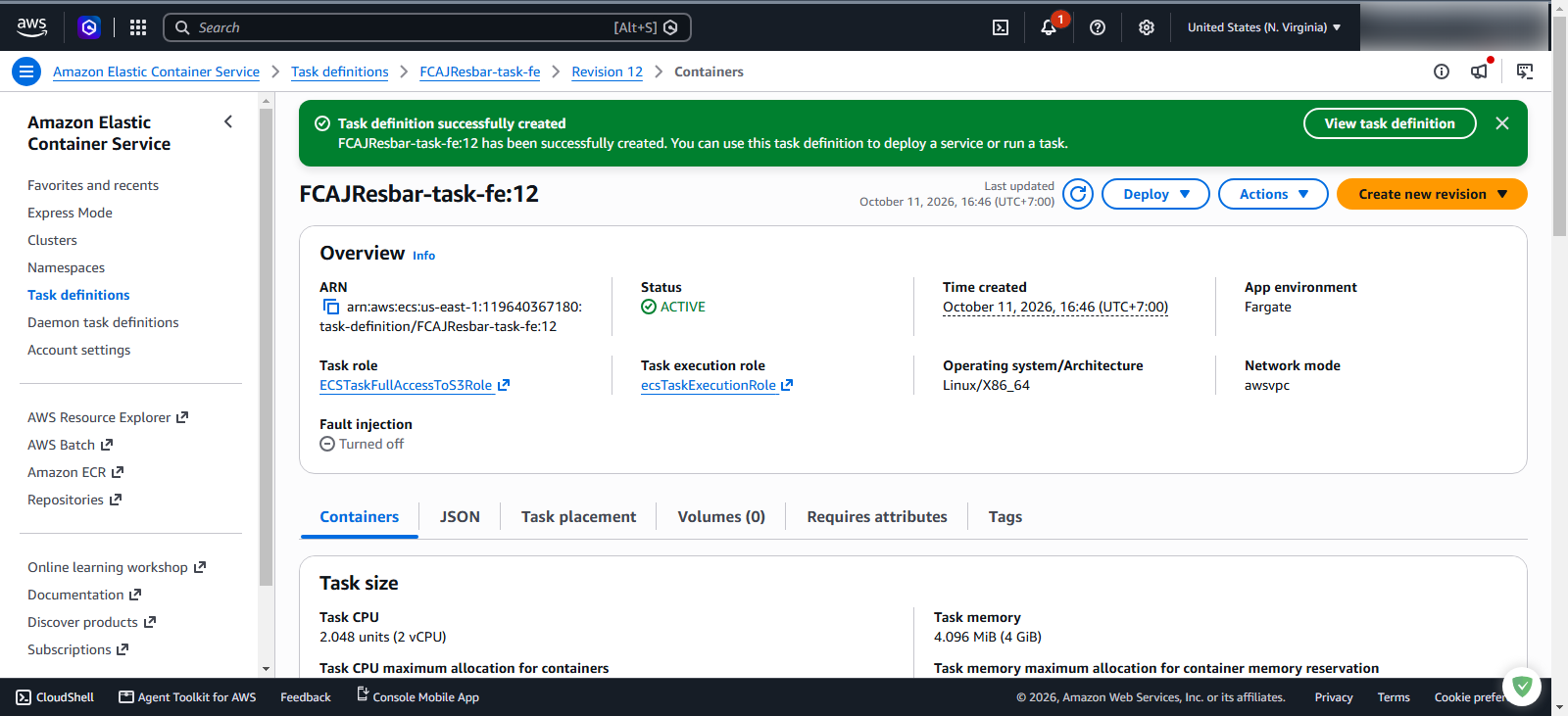Go to Task definitions breadcrumb

(x=339, y=72)
